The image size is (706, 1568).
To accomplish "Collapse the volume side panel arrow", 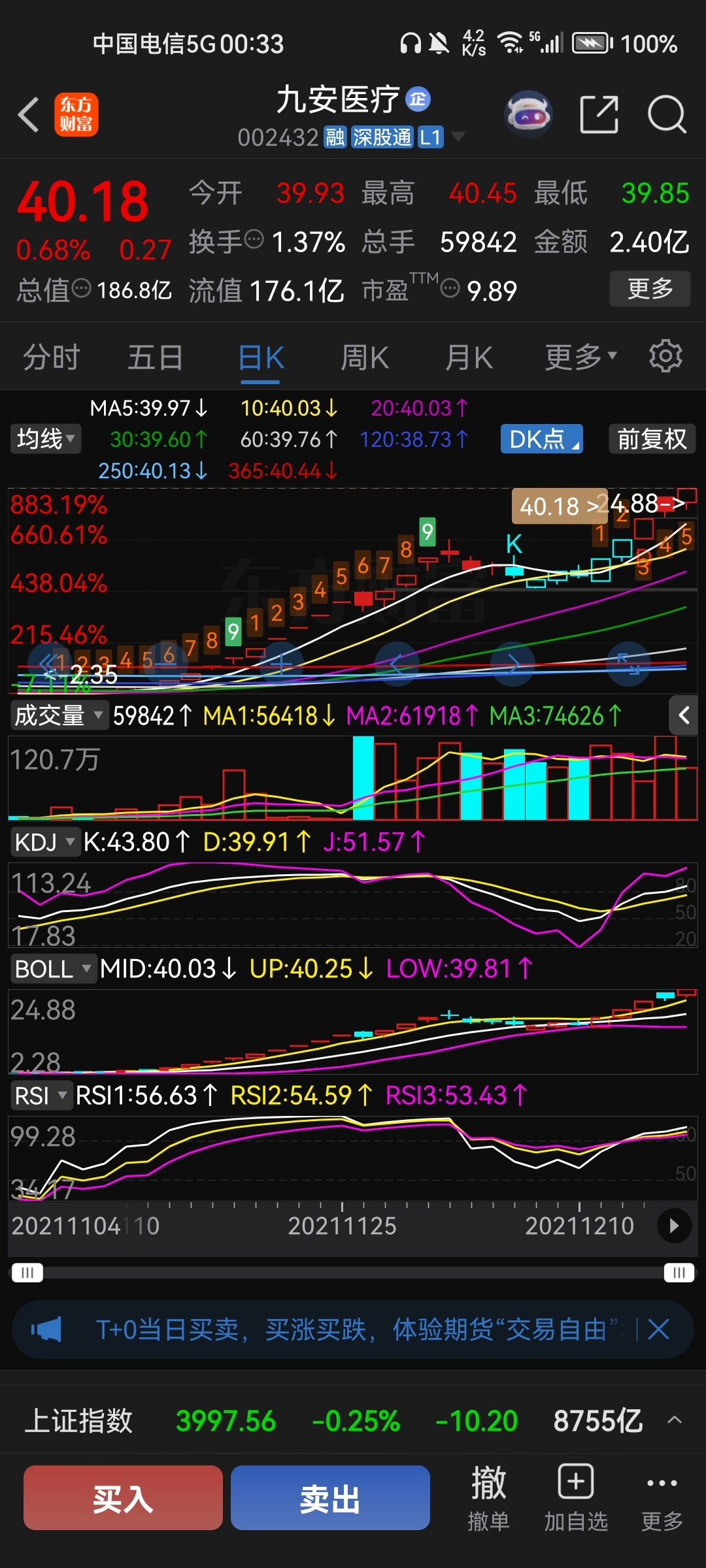I will click(x=684, y=715).
